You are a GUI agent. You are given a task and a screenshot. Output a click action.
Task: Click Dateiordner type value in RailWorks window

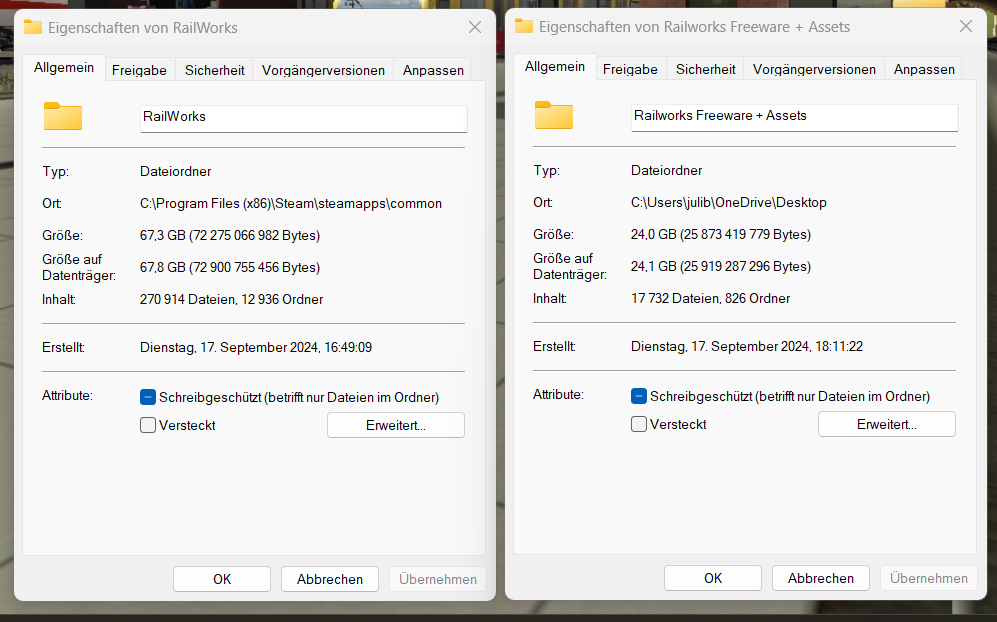click(175, 171)
